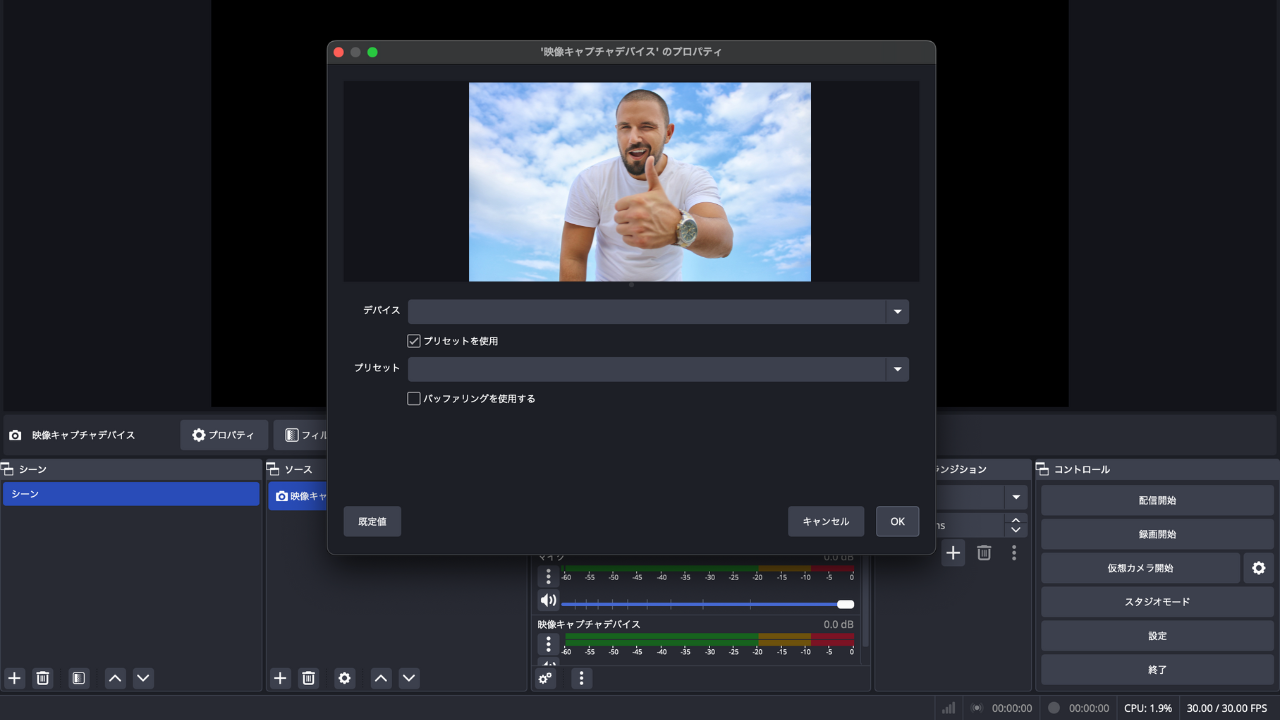Move source down with down arrow in ソース panel

click(x=409, y=678)
